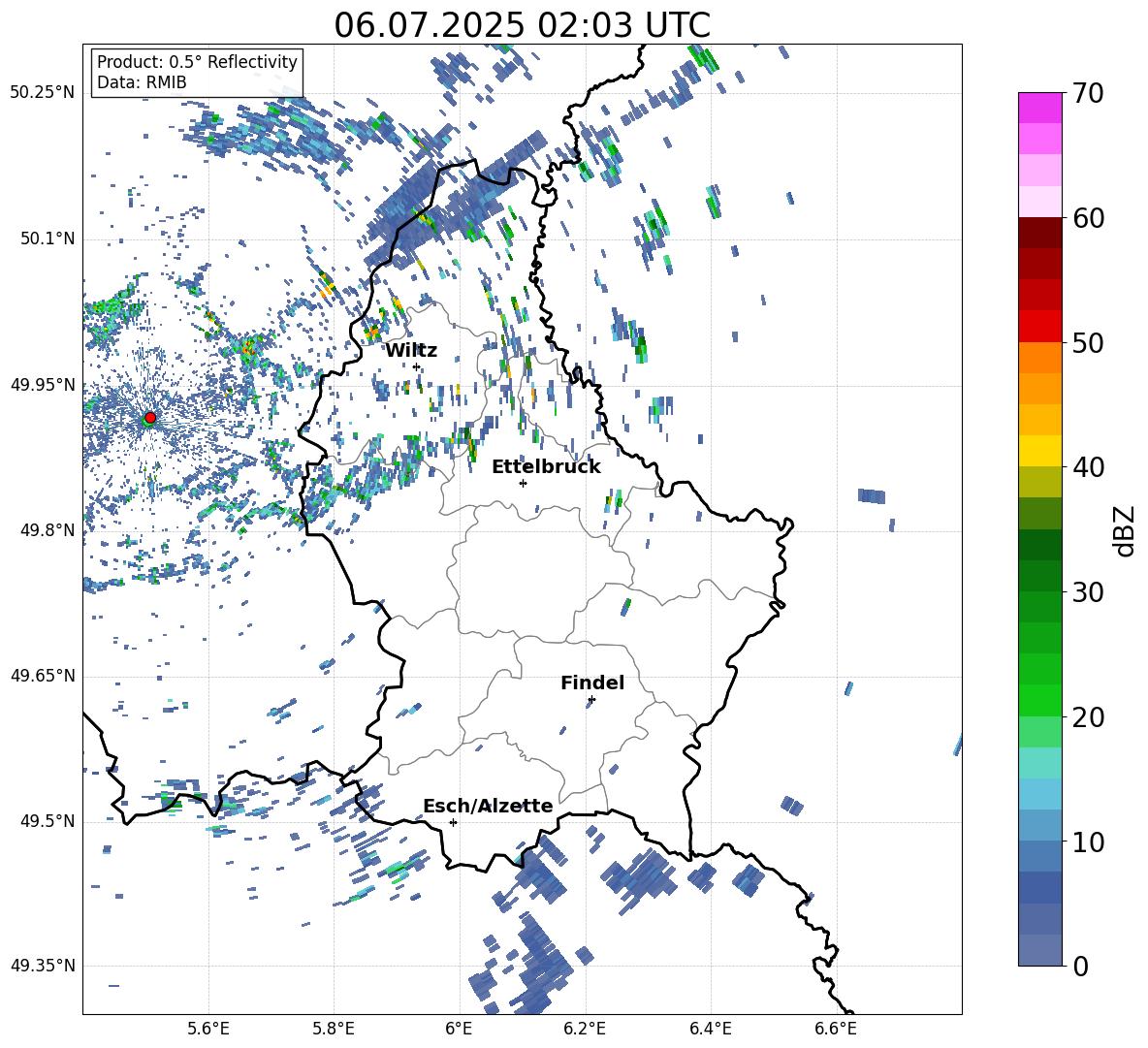Click the 30 tick on colorbar
This screenshot has width=1148, height=1048.
[1088, 592]
